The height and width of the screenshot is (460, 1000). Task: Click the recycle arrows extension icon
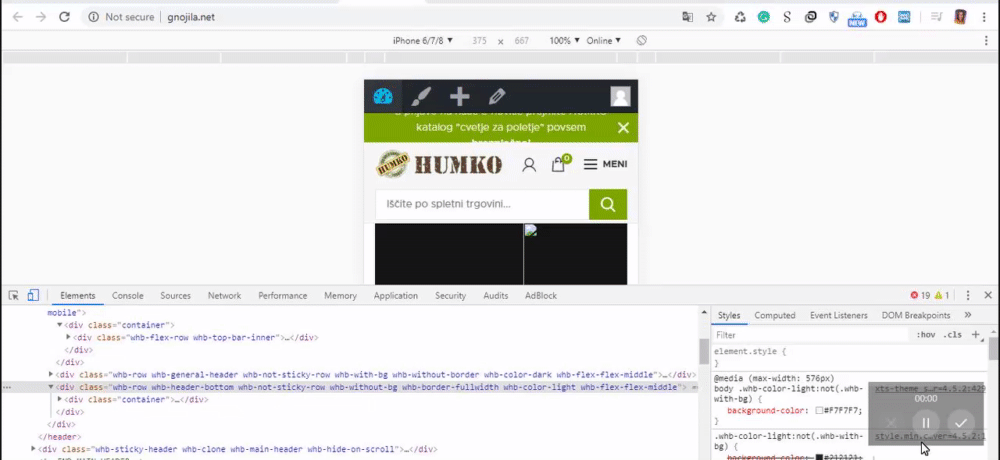pyautogui.click(x=740, y=17)
